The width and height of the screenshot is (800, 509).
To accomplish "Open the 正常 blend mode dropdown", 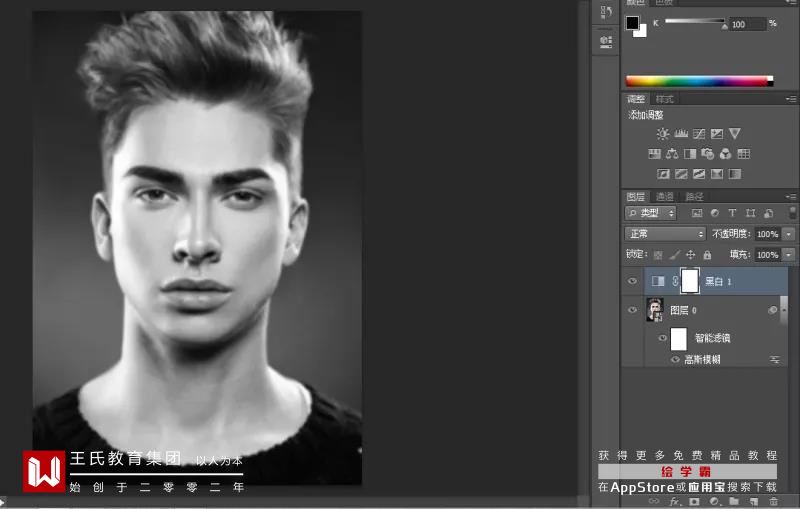I will [x=665, y=234].
